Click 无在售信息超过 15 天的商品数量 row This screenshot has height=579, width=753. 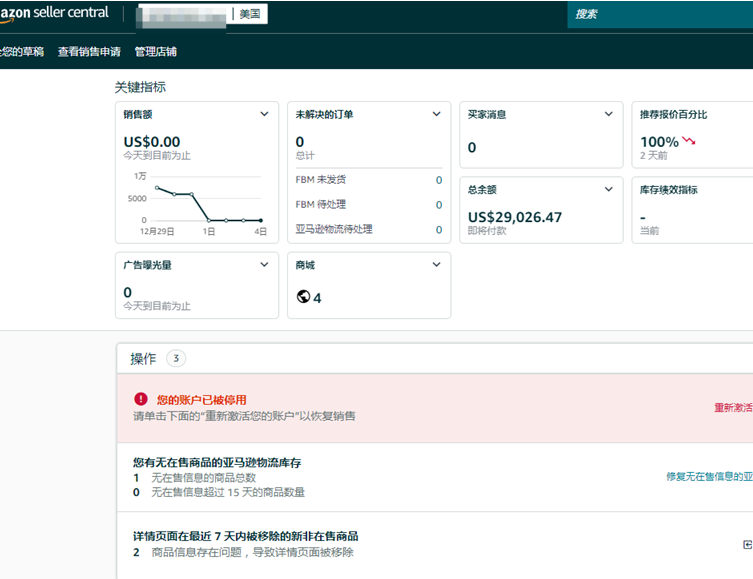pyautogui.click(x=219, y=492)
